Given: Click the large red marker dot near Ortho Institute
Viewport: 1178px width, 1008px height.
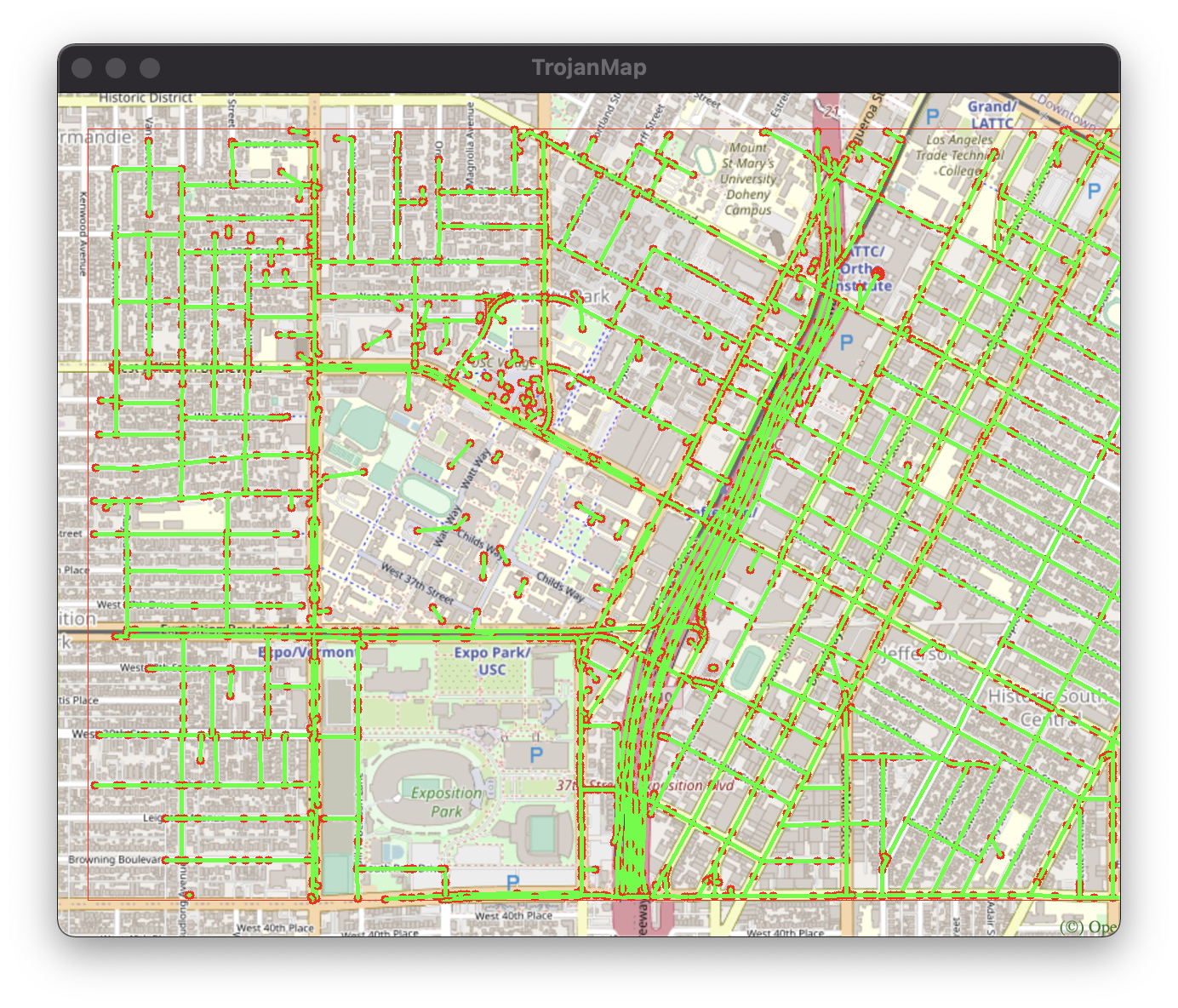Looking at the screenshot, I should click(x=878, y=273).
